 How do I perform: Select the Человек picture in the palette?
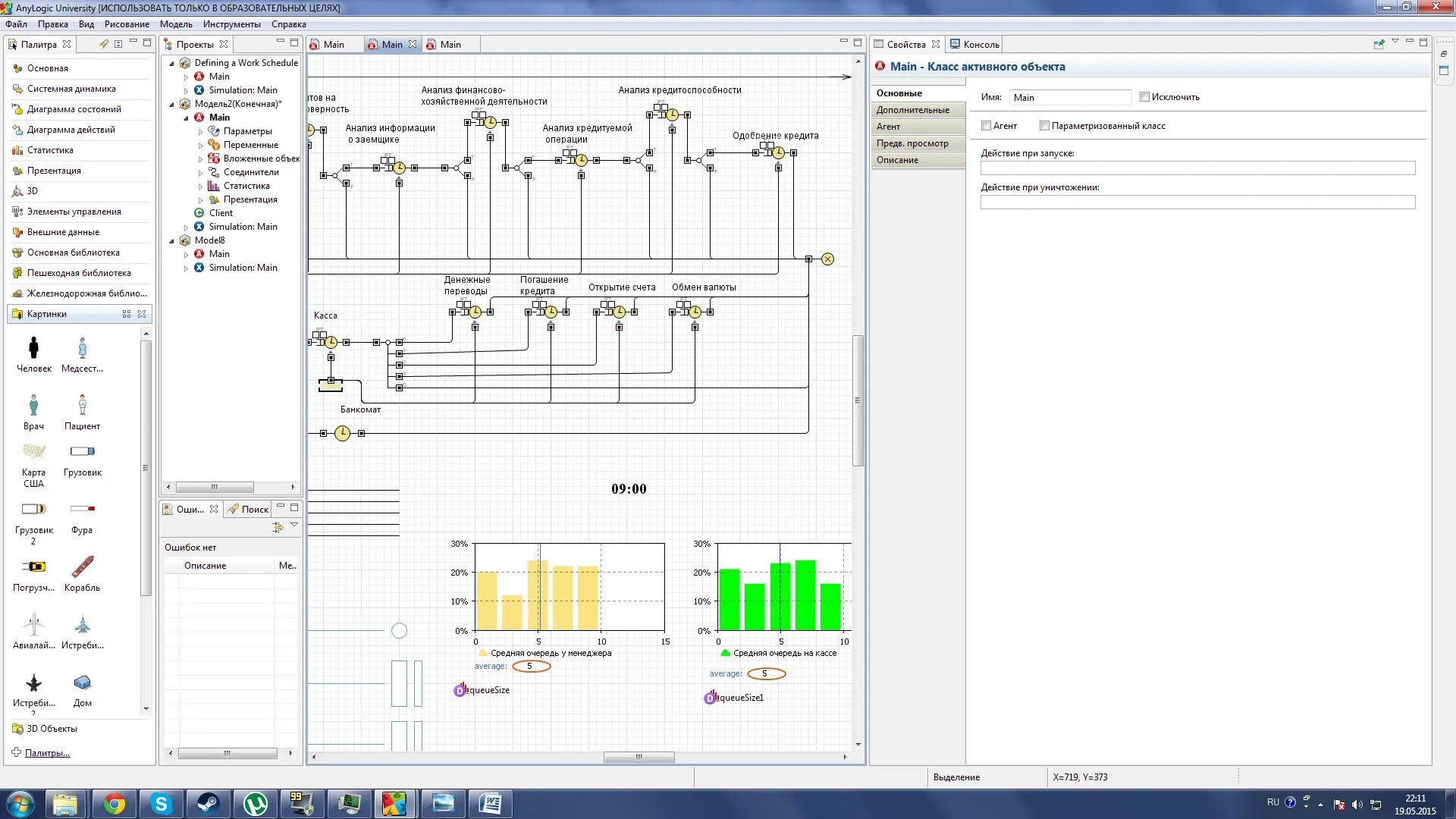33,349
